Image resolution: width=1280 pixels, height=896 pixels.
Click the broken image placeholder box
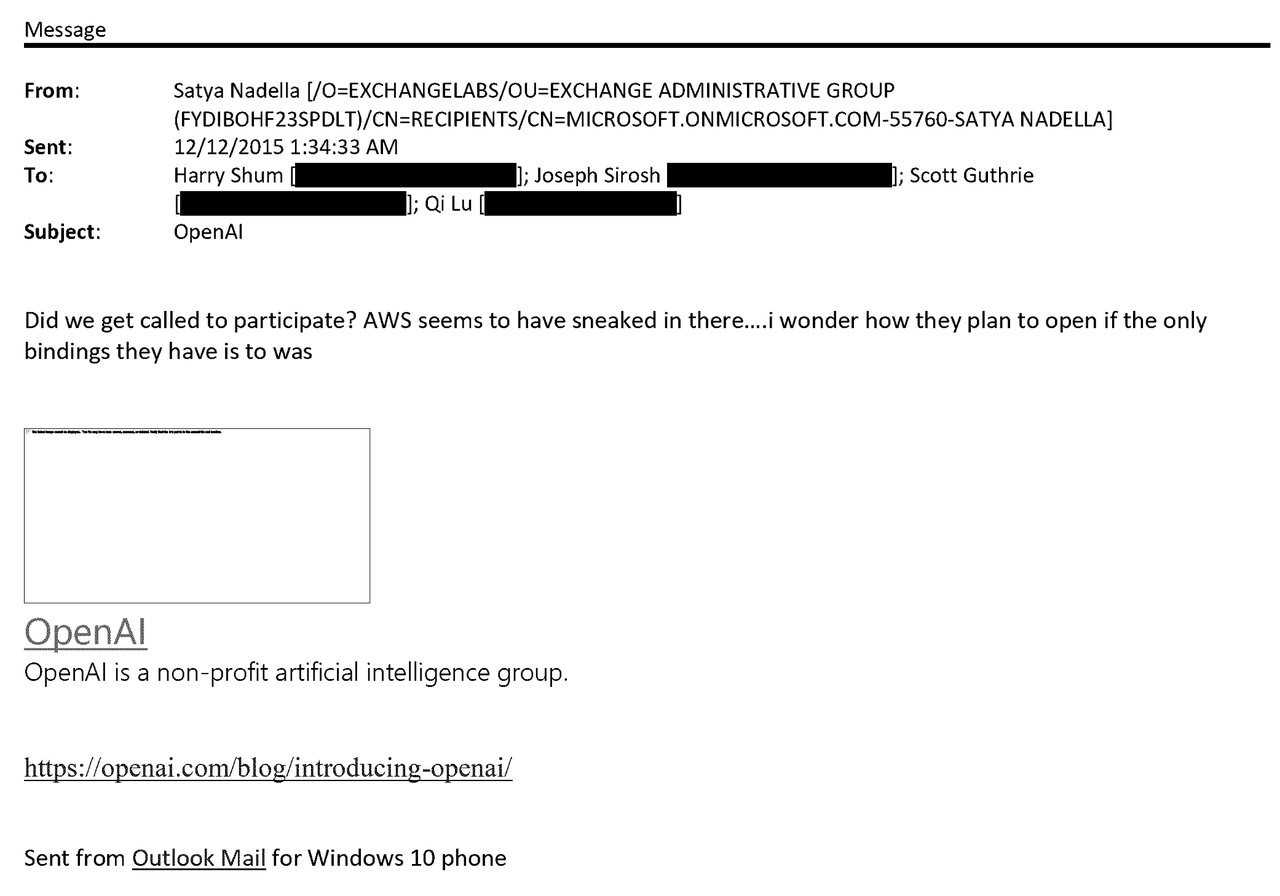tap(197, 515)
